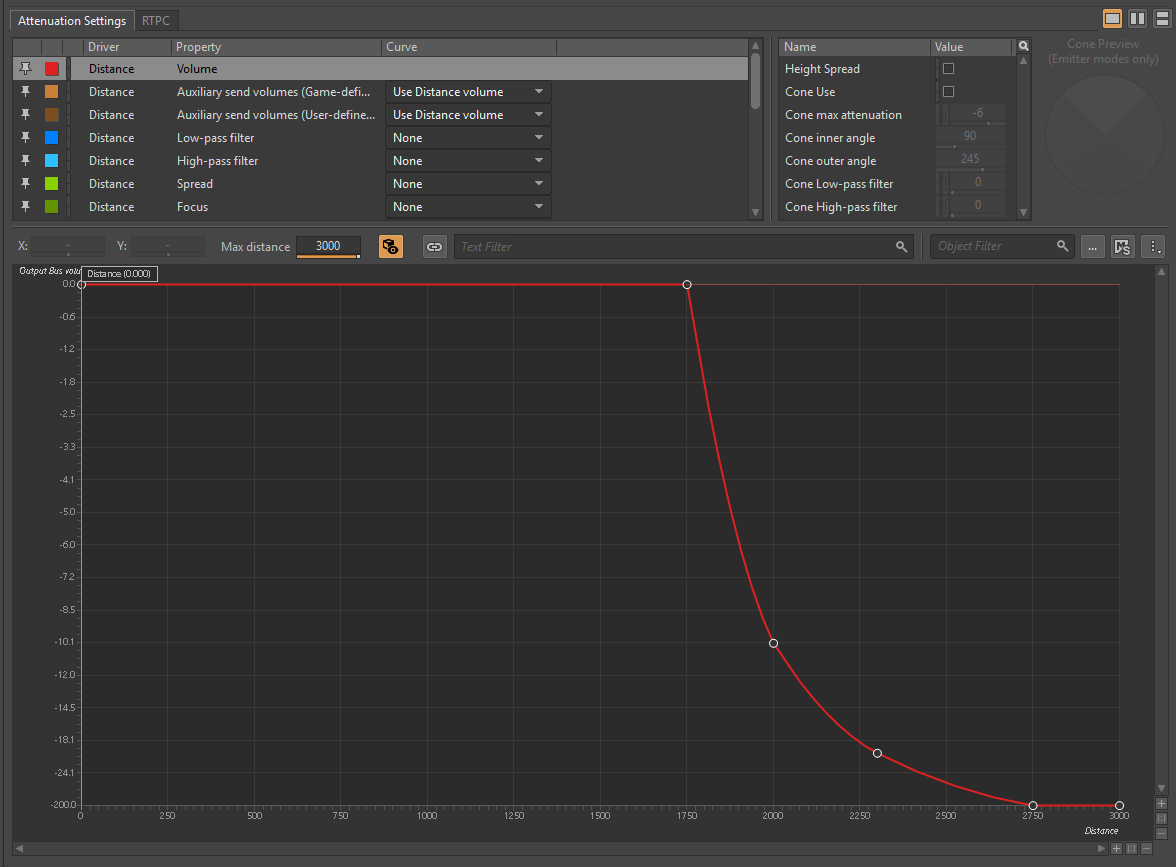The image size is (1176, 867).
Task: Zoom in the graph horizontally
Action: (1117, 848)
